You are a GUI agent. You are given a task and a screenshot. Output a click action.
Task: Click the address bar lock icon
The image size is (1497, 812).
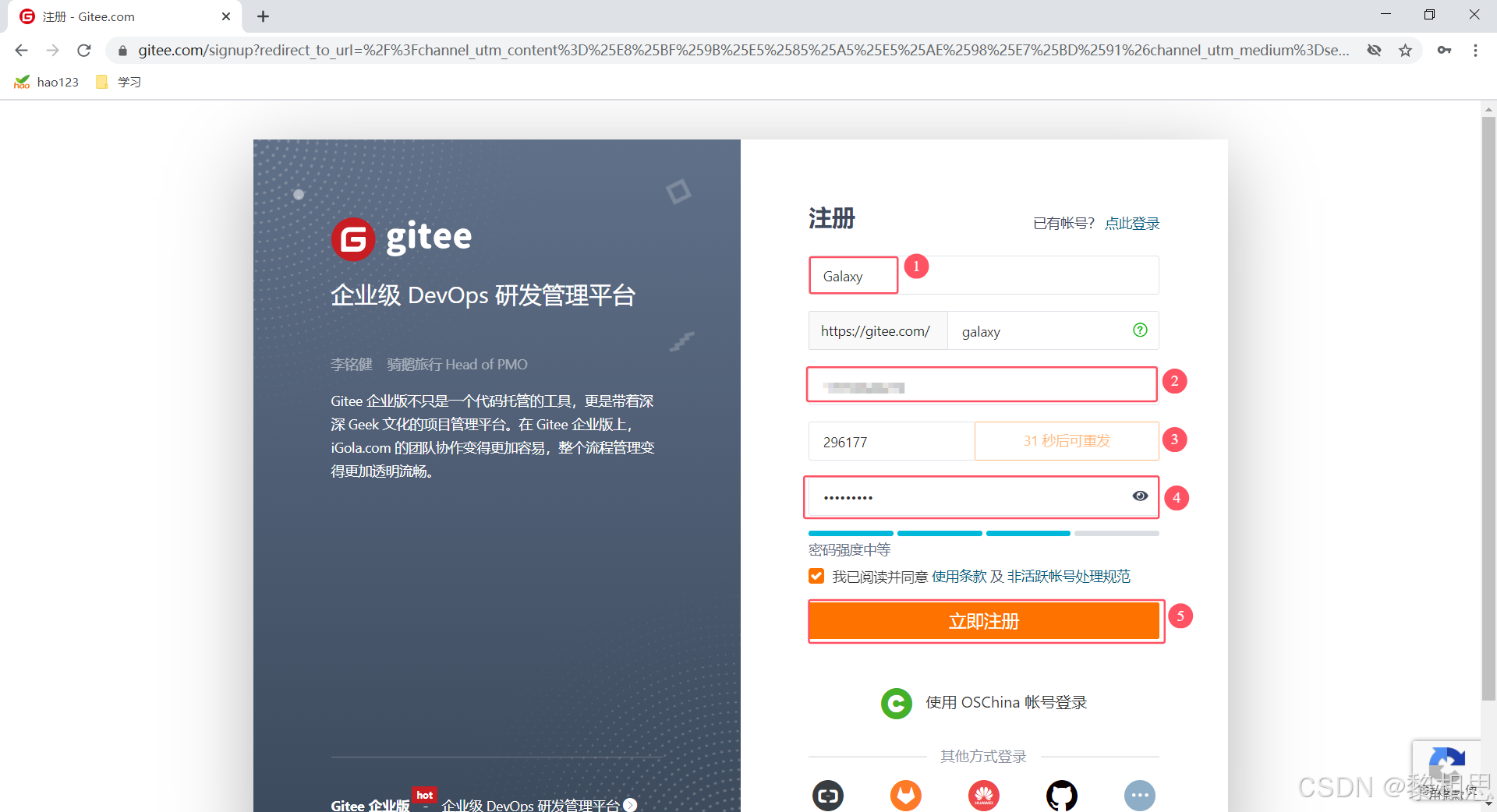[x=122, y=51]
